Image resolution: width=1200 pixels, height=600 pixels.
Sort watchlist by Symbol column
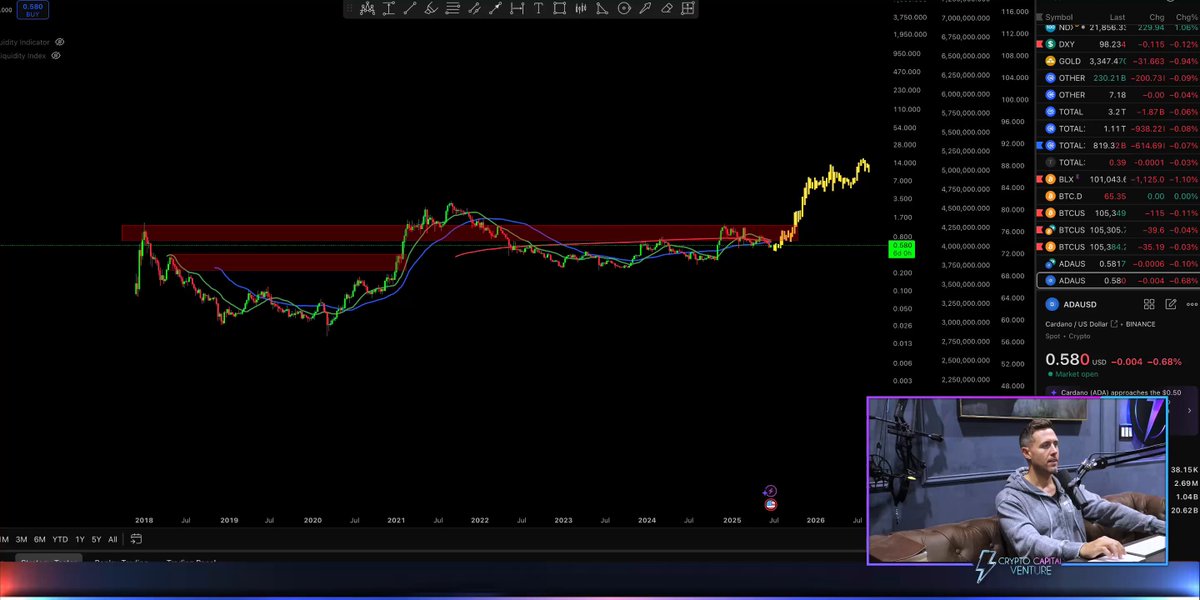(1061, 16)
